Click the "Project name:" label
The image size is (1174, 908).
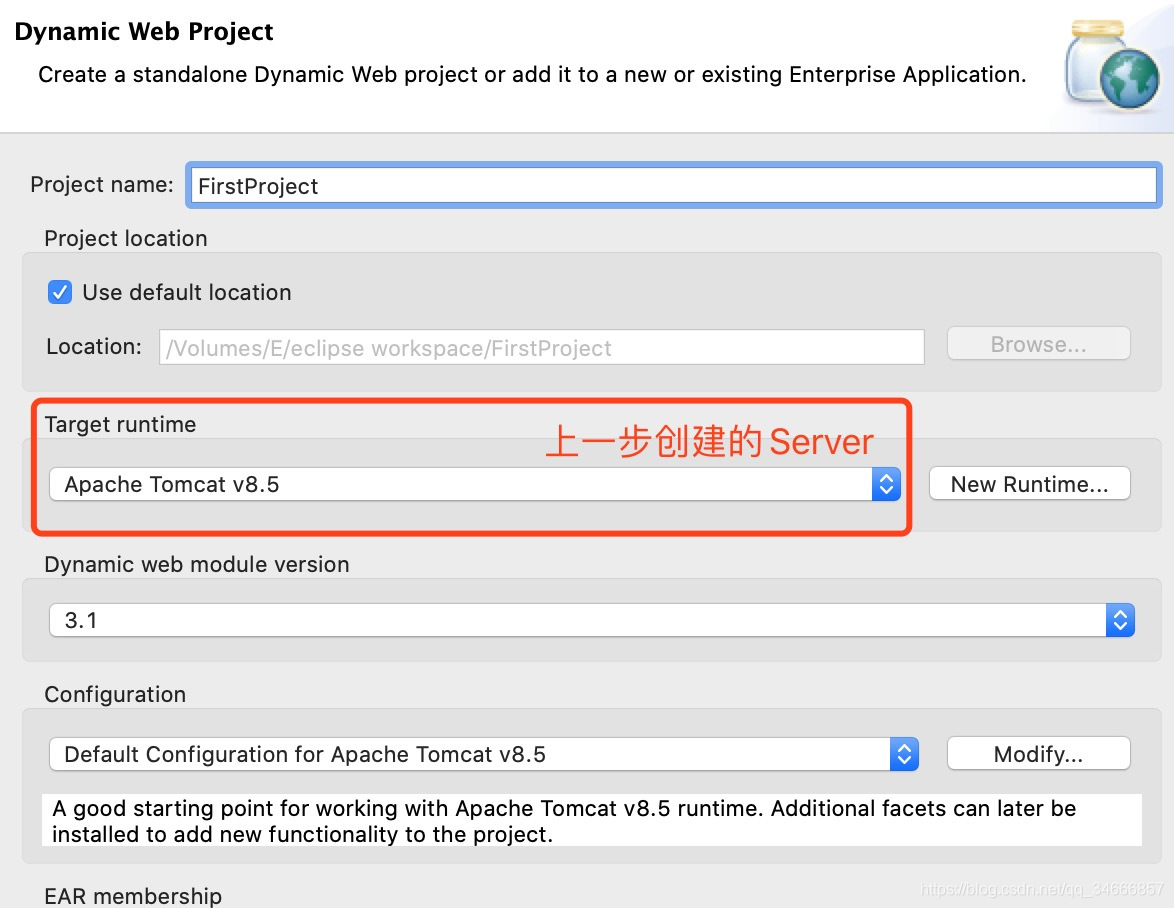pos(102,184)
